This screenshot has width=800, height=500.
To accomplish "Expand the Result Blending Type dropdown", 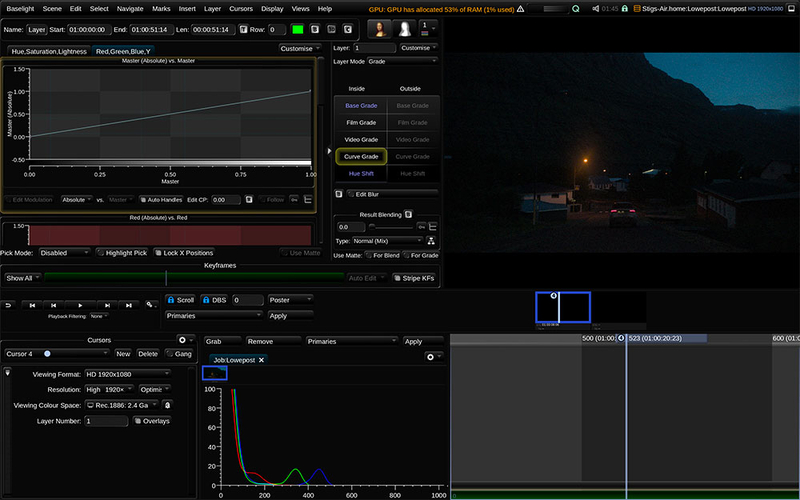I will click(x=386, y=241).
